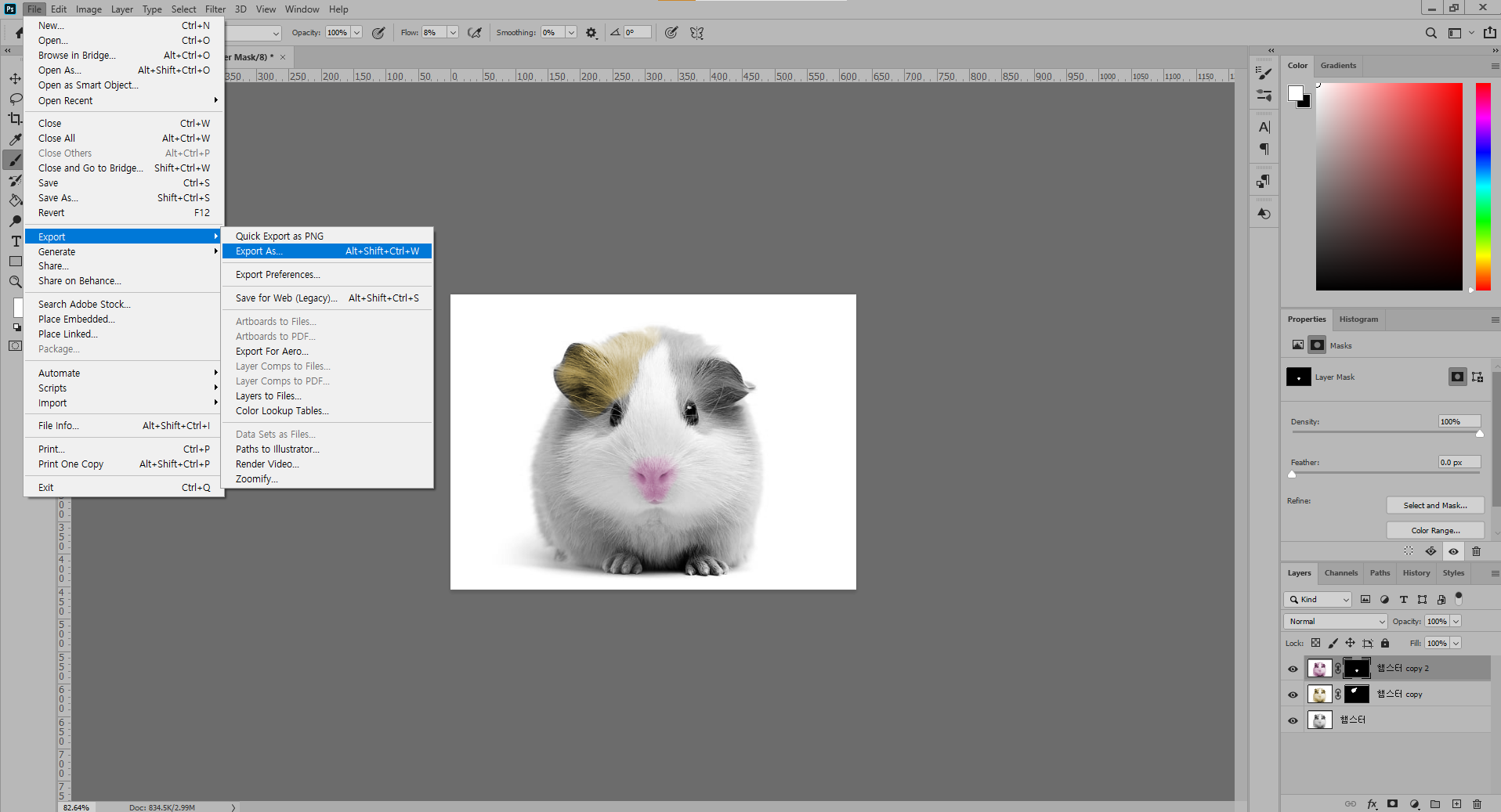Click the smoothing options gear icon
Image resolution: width=1501 pixels, height=812 pixels.
(x=591, y=33)
